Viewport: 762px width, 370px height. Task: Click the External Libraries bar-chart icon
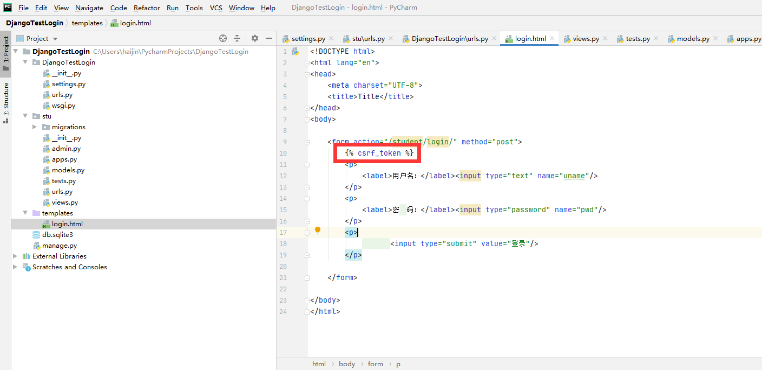point(26,256)
